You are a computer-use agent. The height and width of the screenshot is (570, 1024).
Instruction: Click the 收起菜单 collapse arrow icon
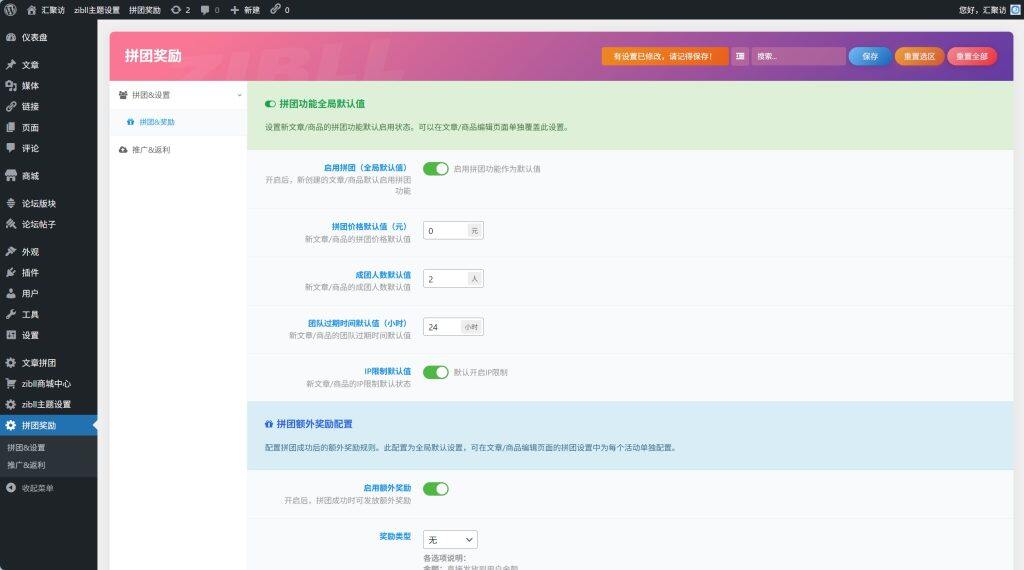(x=11, y=488)
